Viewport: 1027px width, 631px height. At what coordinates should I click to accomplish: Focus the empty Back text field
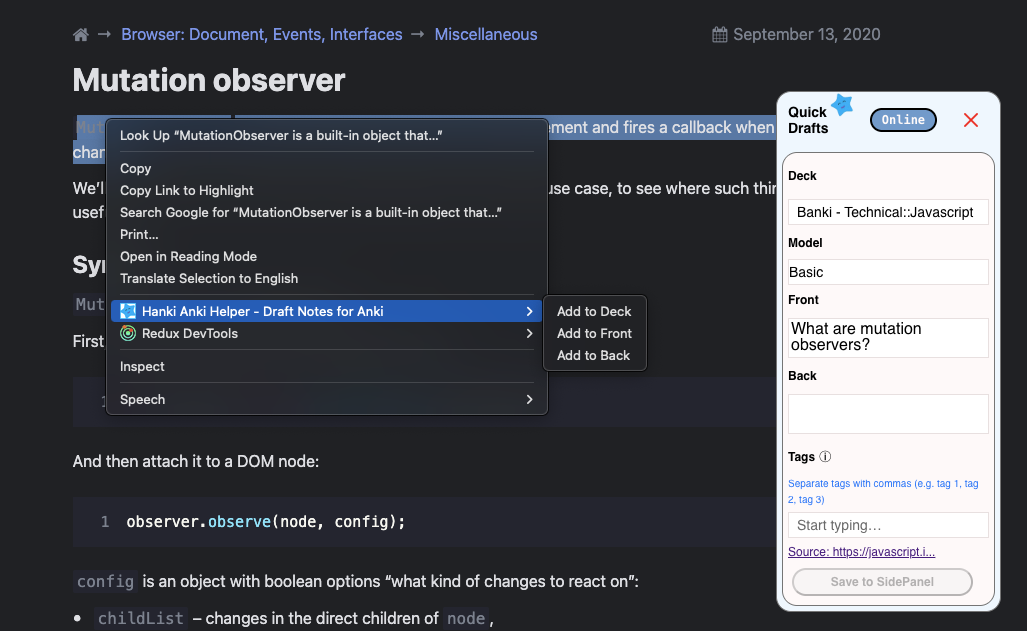(887, 413)
